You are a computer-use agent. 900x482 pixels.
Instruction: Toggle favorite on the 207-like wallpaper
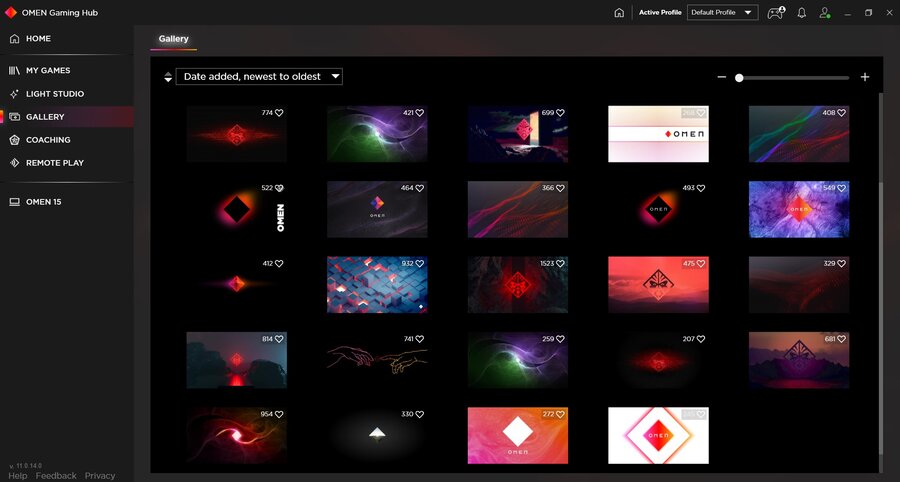point(701,339)
